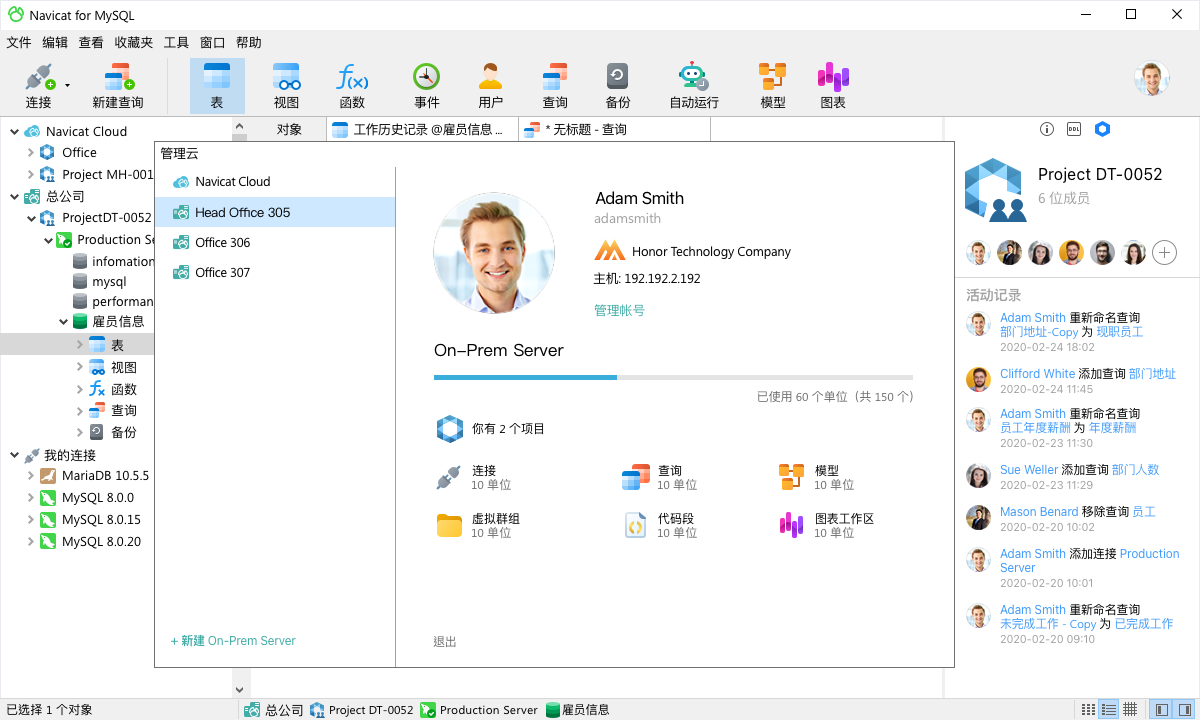The width and height of the screenshot is (1200, 720).
Task: Collapse the 我的连接 tree node
Action: (x=14, y=455)
